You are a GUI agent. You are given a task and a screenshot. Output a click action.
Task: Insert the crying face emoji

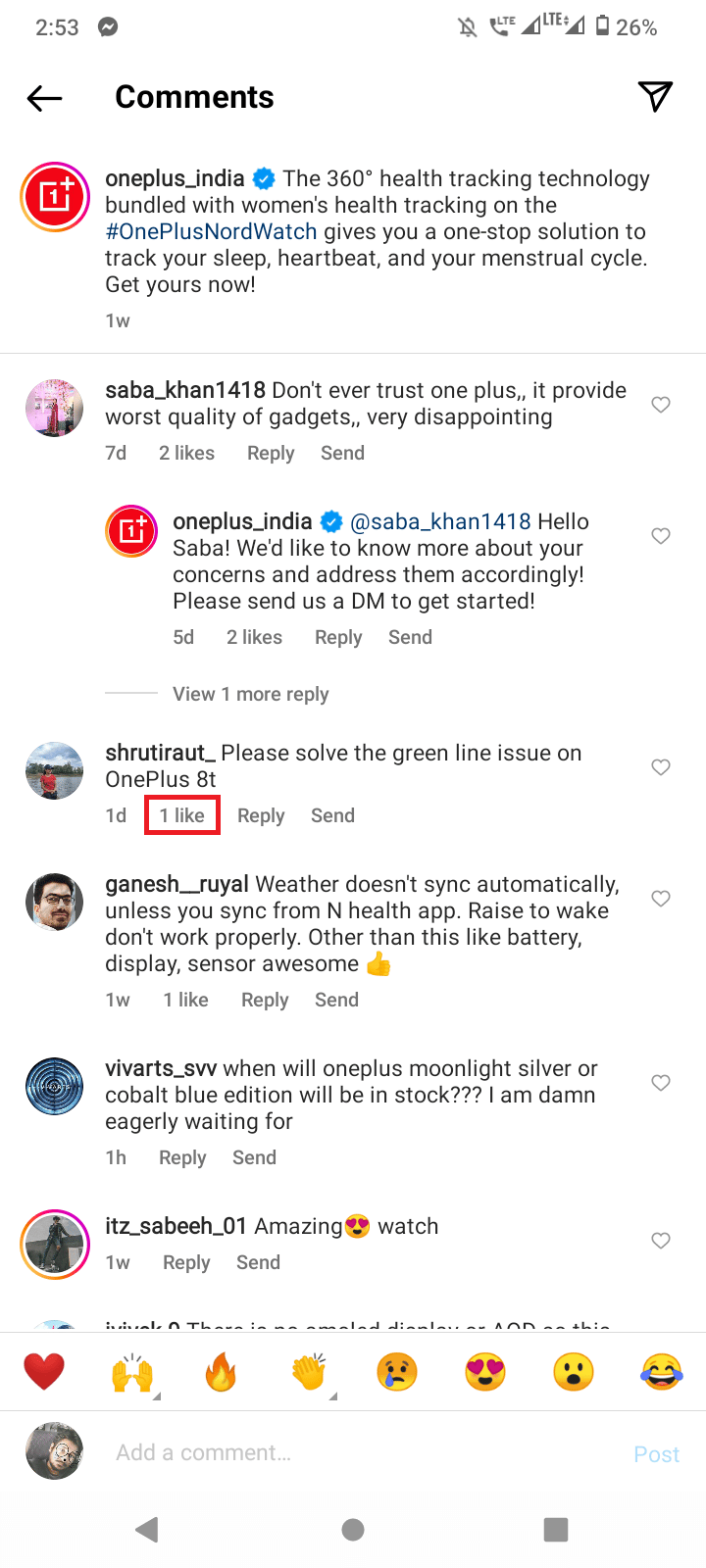(x=397, y=1372)
